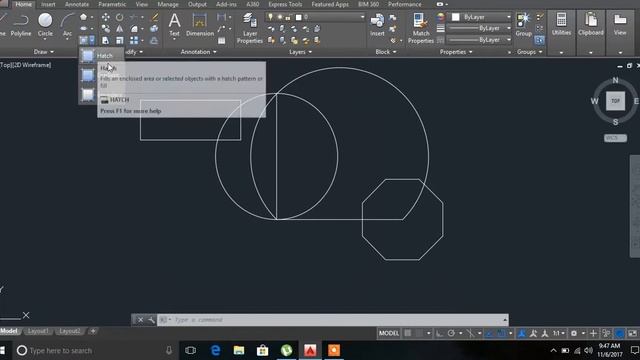Expand the Groups panel
The width and height of the screenshot is (640, 360).
pos(529,52)
